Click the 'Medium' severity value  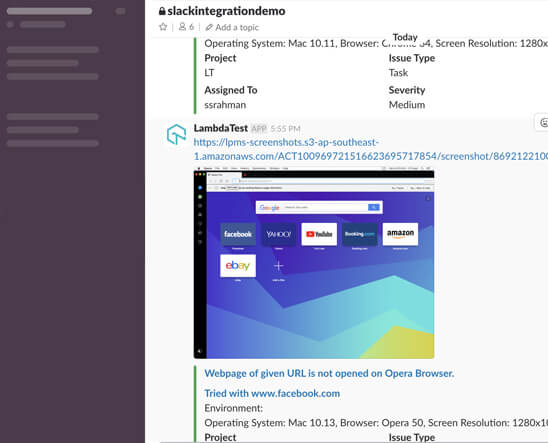(407, 105)
